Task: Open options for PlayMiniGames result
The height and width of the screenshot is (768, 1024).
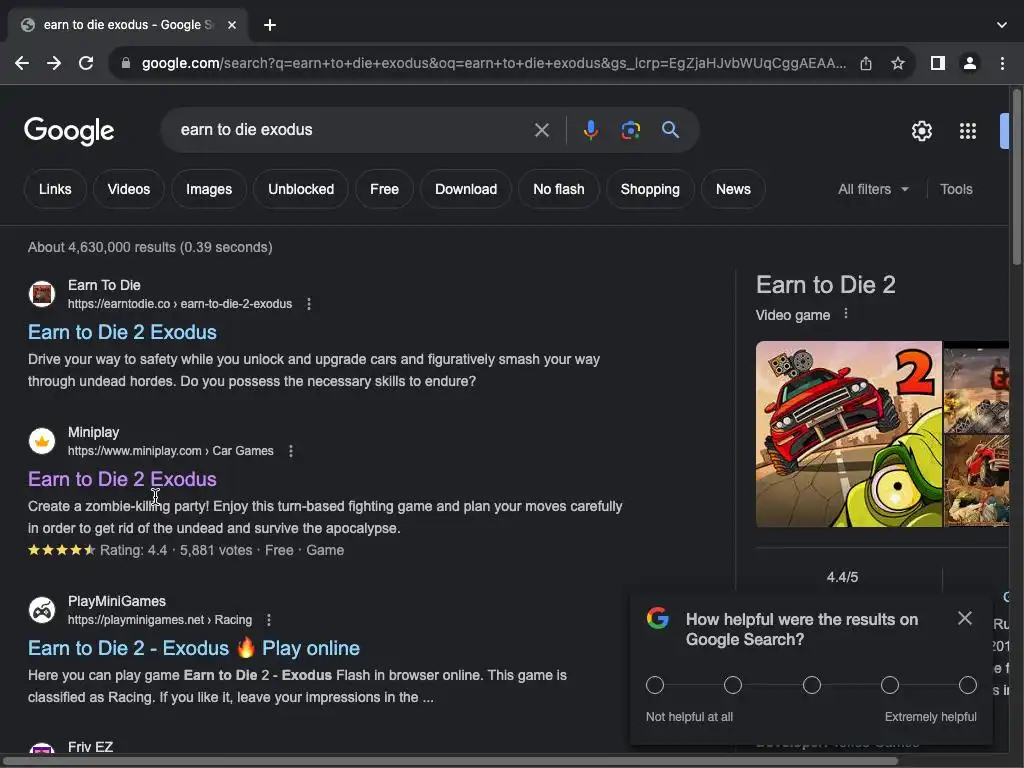Action: [268, 620]
